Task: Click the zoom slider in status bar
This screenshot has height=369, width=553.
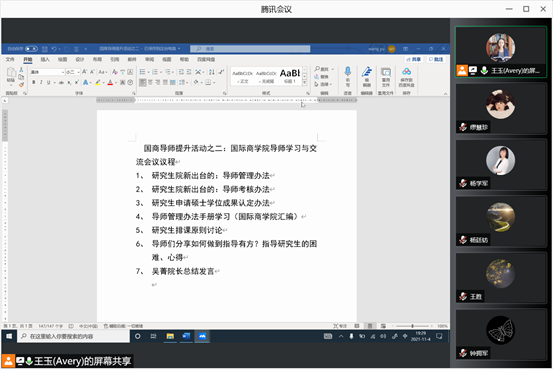Action: coord(412,326)
